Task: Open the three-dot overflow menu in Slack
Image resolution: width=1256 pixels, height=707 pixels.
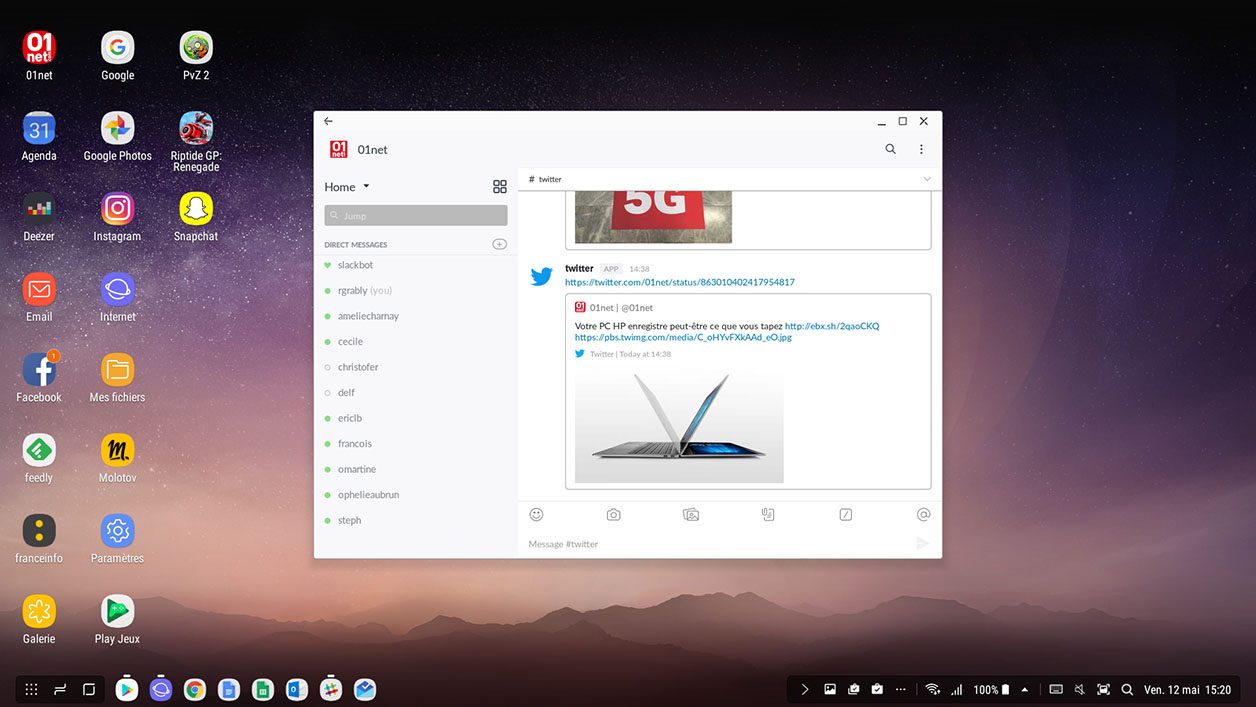Action: click(x=921, y=149)
